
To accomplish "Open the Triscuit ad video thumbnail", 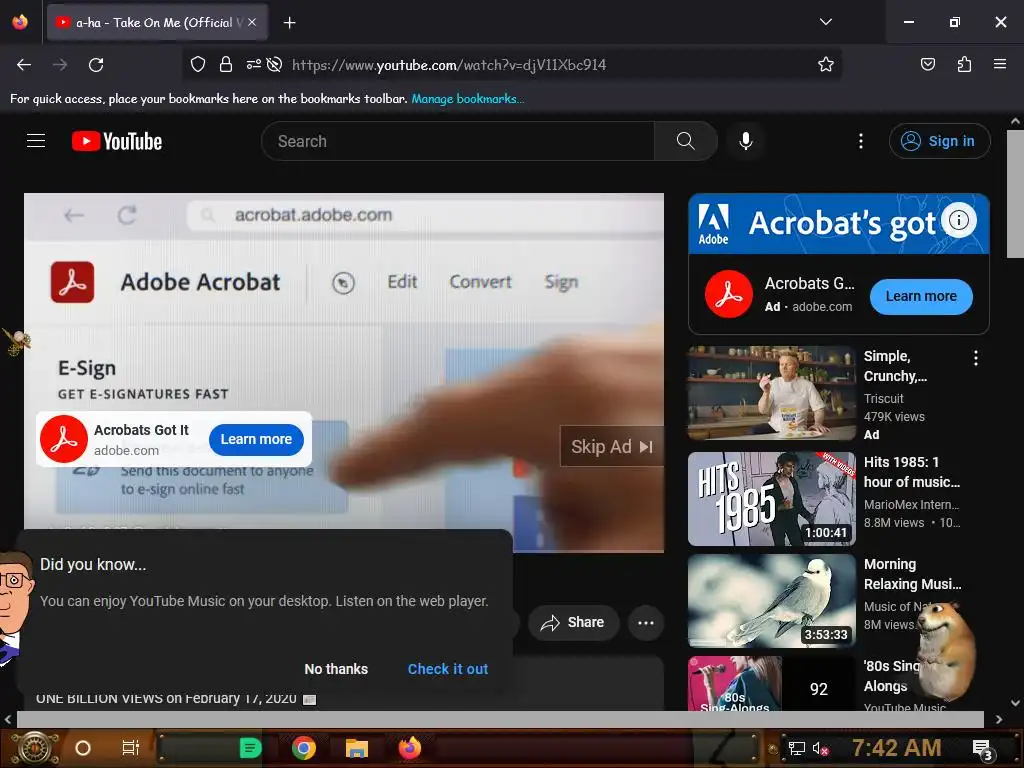I will point(771,393).
